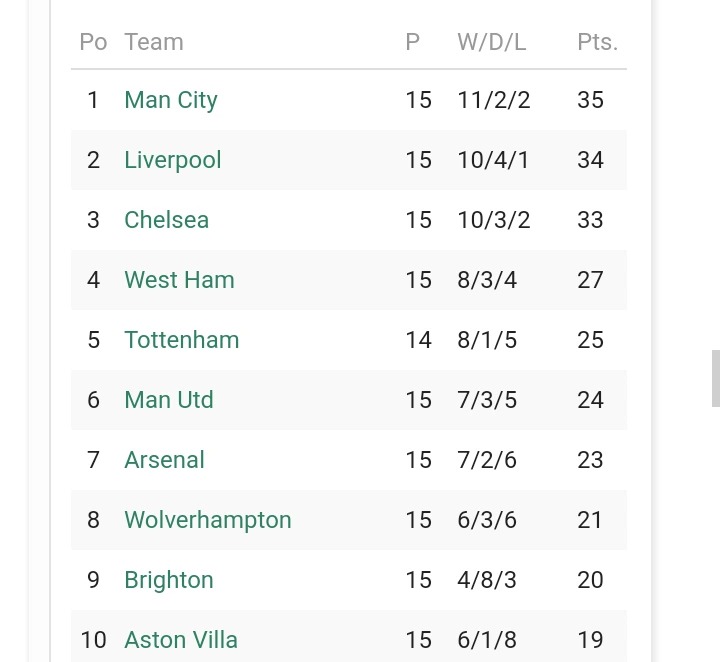
Task: Open the Aston Villa team link
Action: (x=181, y=640)
